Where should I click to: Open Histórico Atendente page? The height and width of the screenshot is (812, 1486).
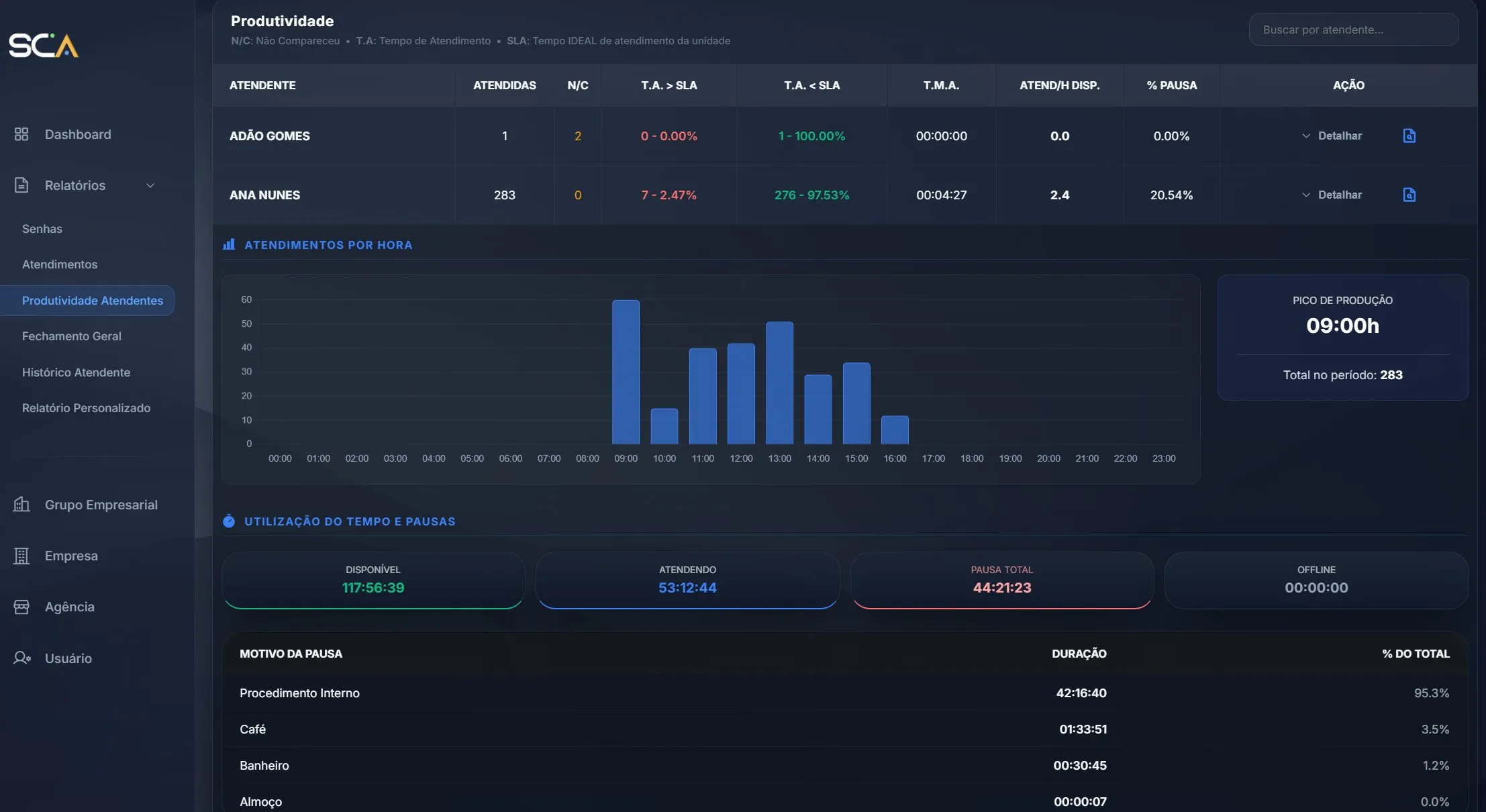tap(76, 372)
